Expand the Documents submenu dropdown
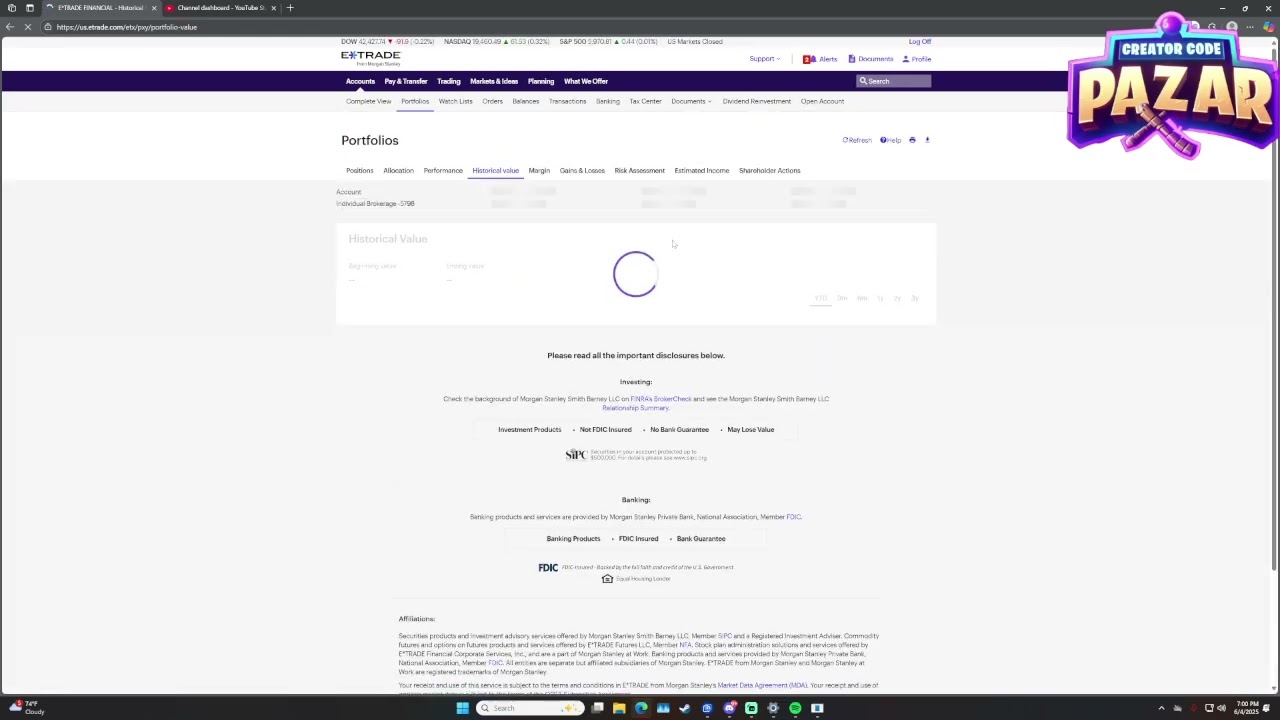The width and height of the screenshot is (1280, 720). click(x=691, y=101)
